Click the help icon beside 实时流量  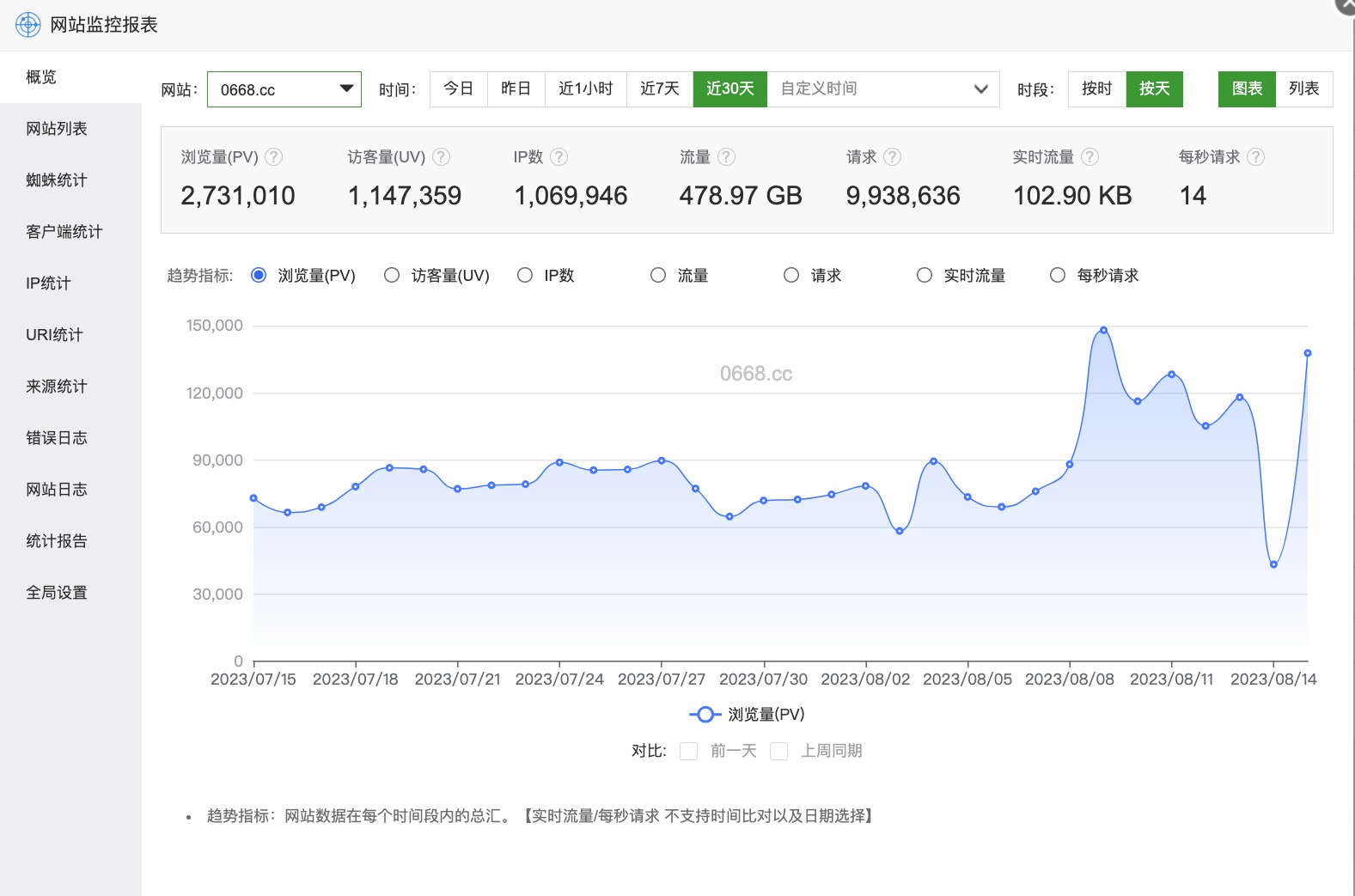[1089, 157]
